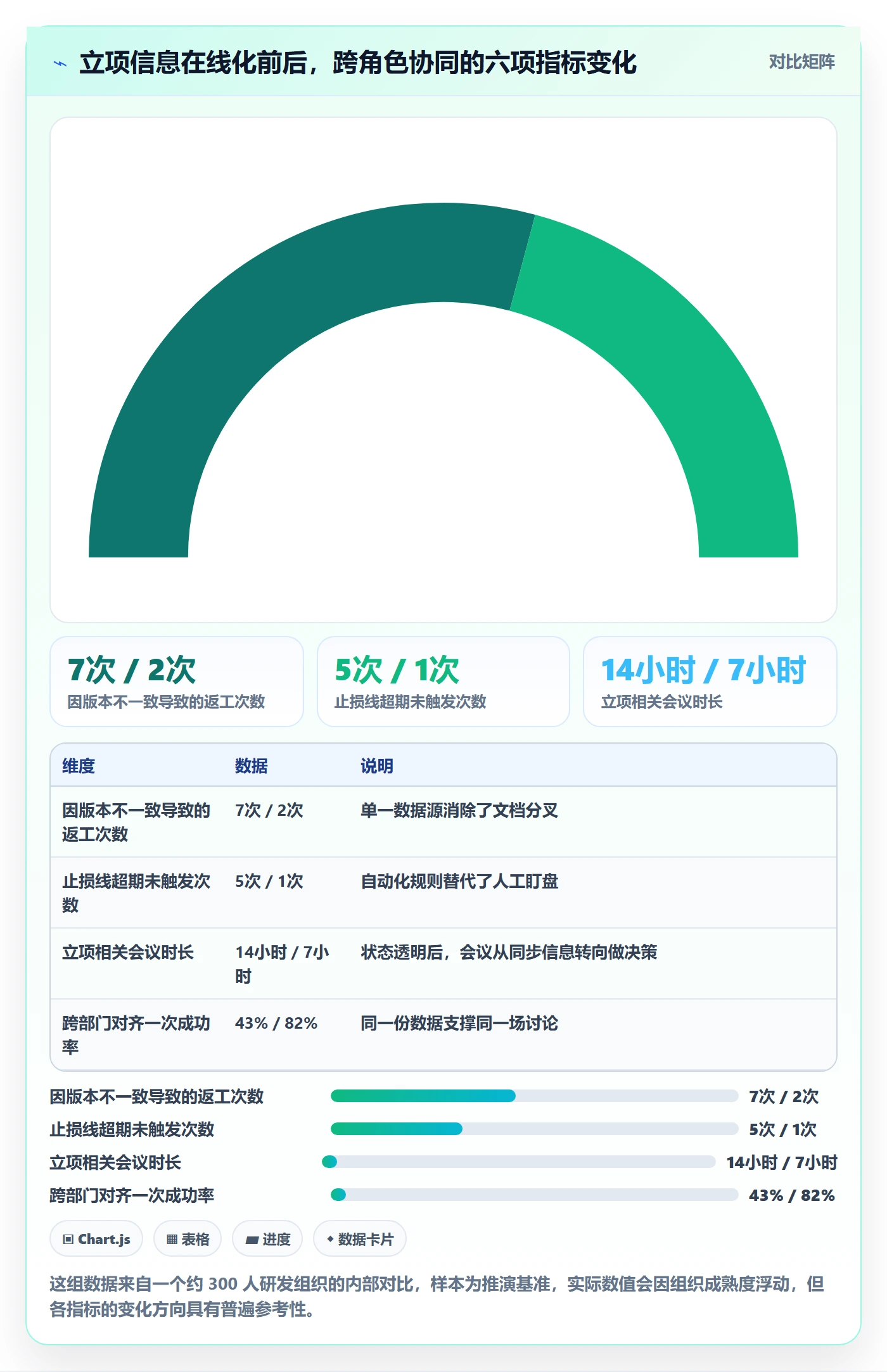Viewport: 887px width, 1372px height.
Task: Click progress bar for 跨部门对齐一次成功率
Action: [534, 1195]
